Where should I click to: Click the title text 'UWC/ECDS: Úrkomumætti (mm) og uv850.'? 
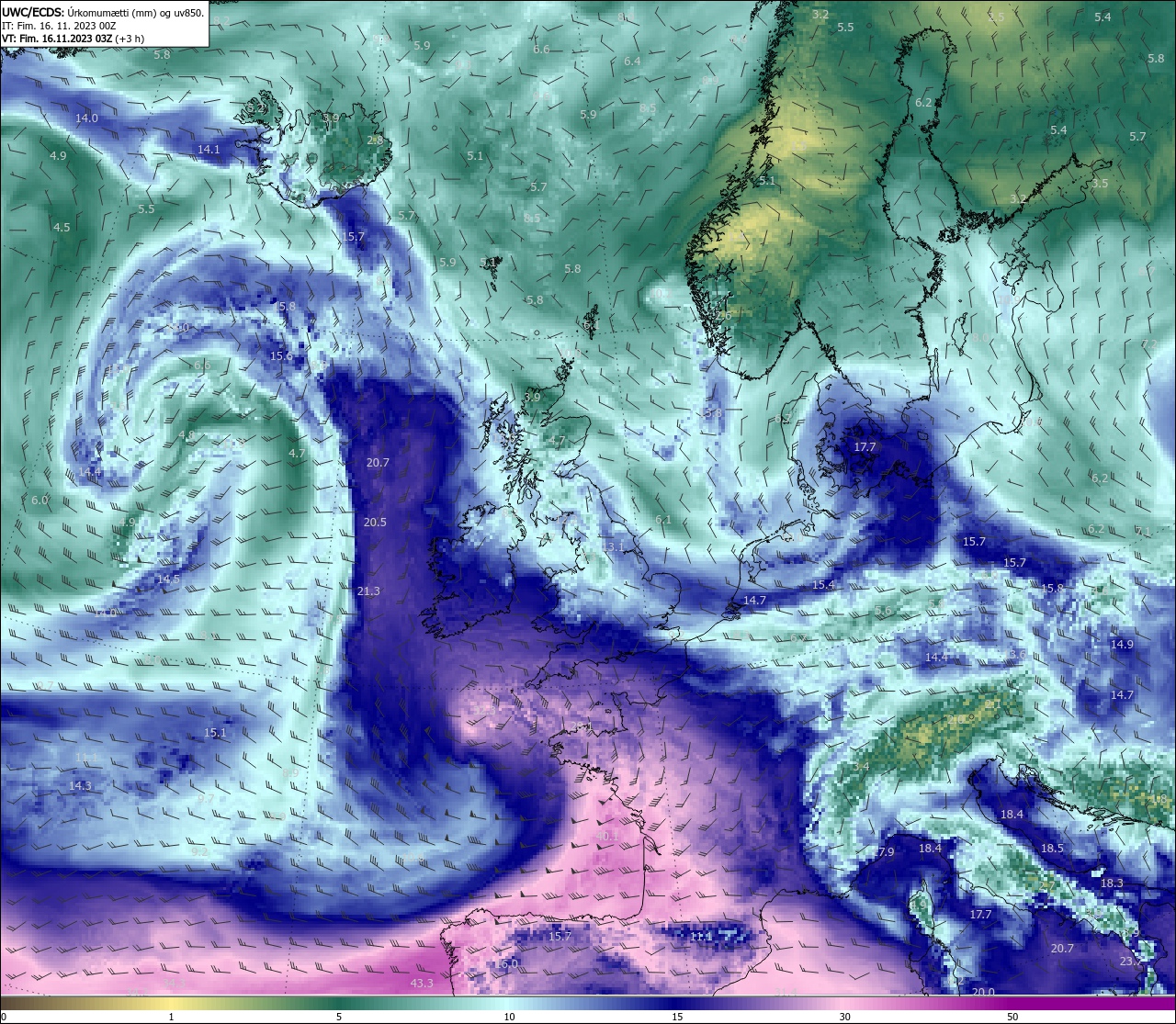(x=103, y=13)
